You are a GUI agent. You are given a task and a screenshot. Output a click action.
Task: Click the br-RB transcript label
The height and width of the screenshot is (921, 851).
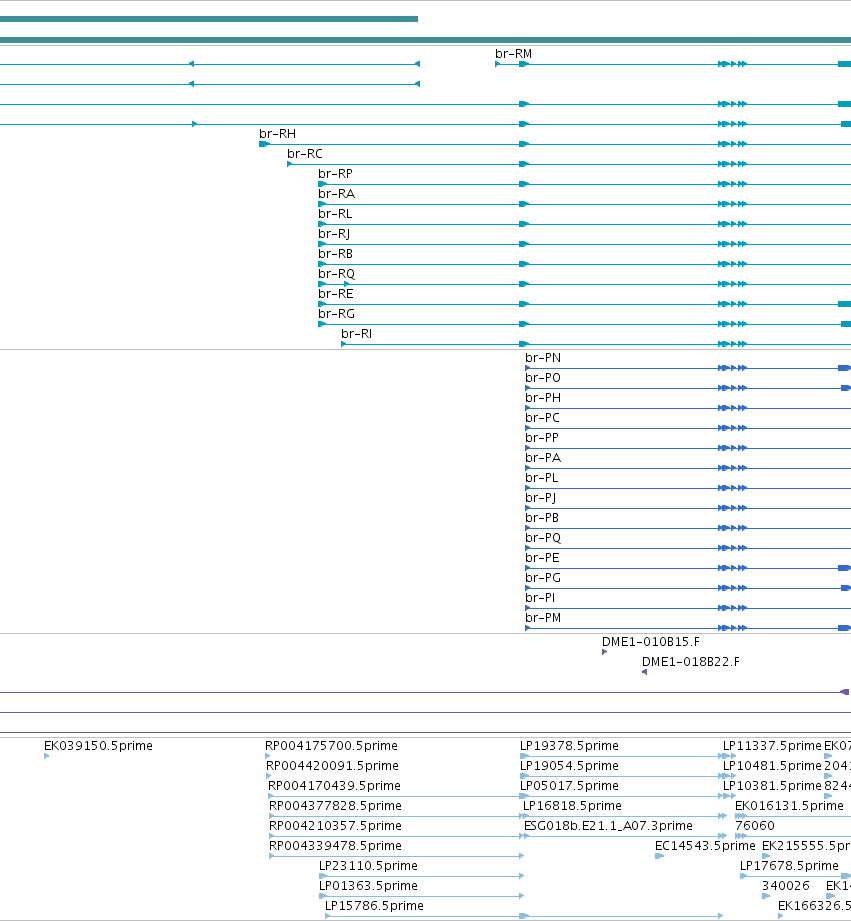(x=335, y=254)
